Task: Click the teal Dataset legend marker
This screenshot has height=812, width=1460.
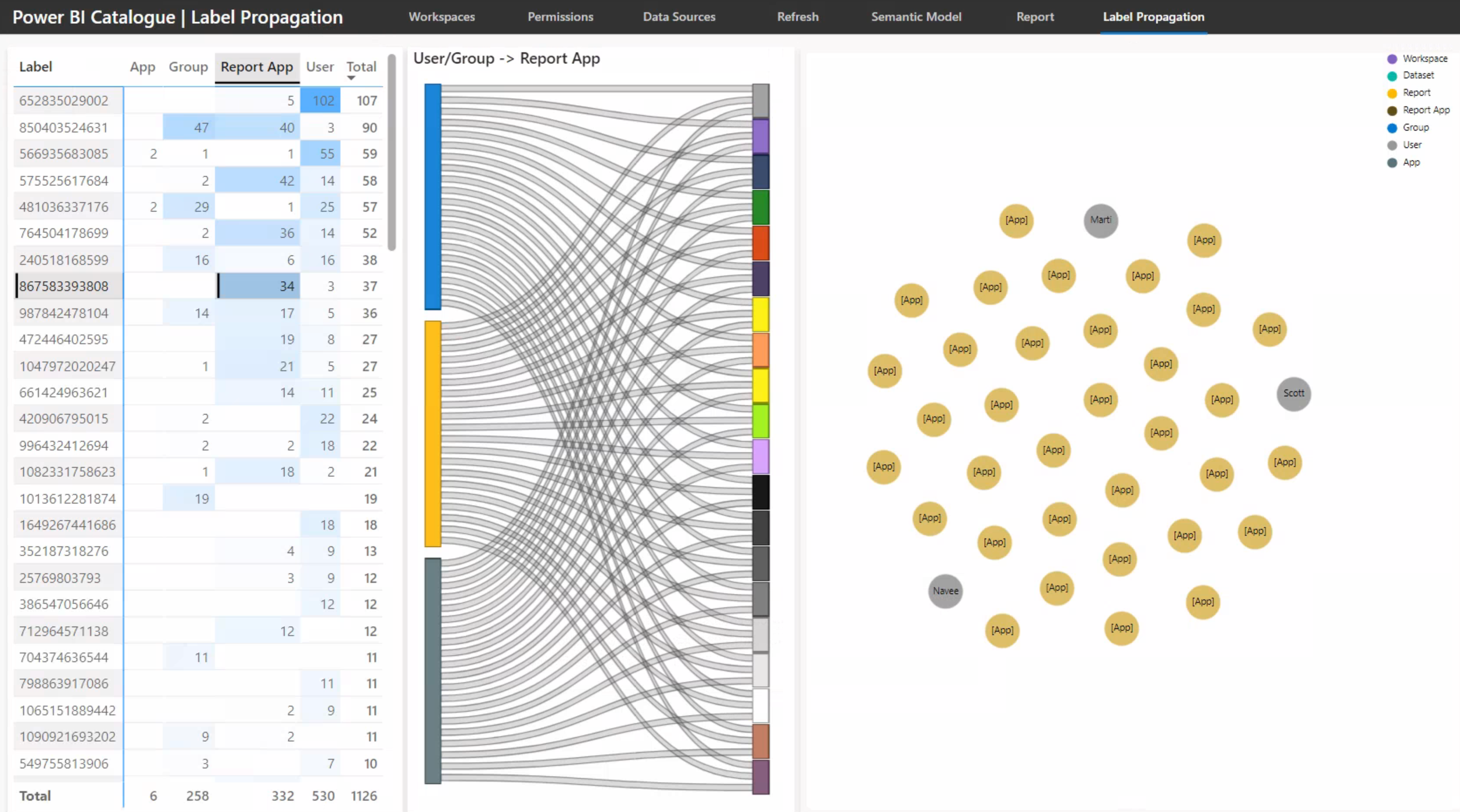Action: point(1392,76)
